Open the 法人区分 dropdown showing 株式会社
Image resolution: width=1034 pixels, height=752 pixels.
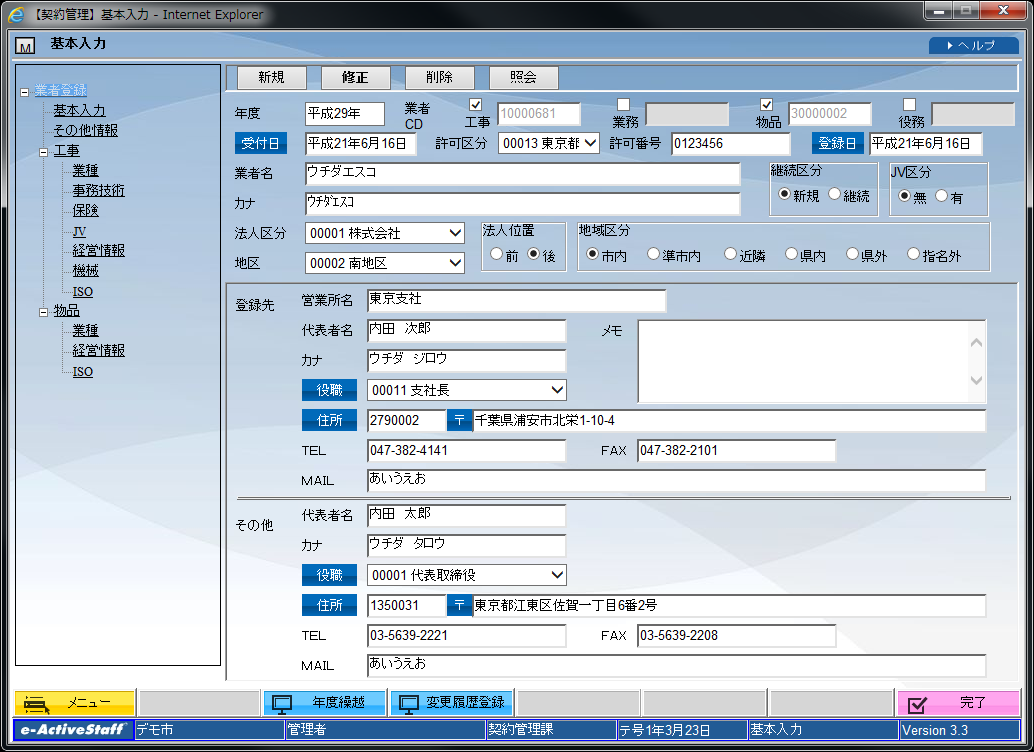(384, 233)
